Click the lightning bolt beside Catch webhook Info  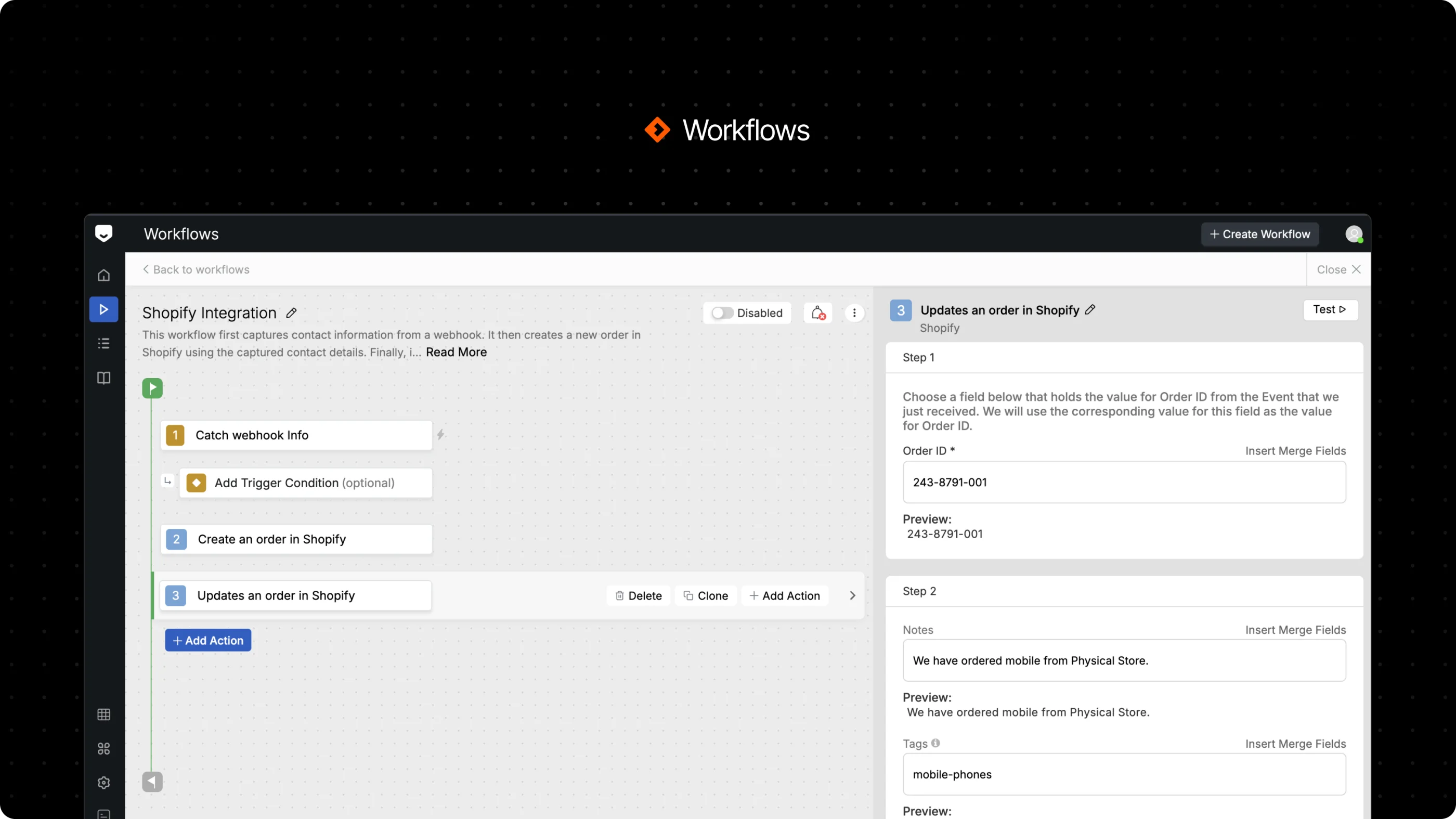(x=440, y=435)
